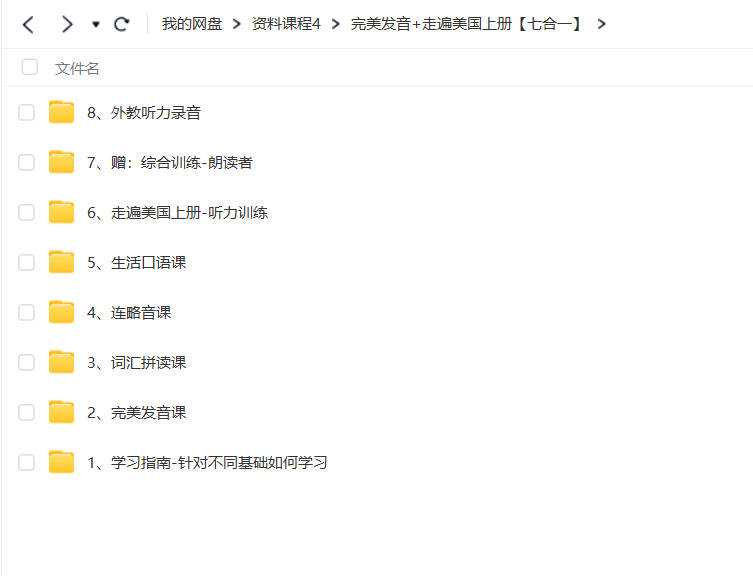Check the box for 2、完美发音课
The image size is (753, 576).
click(x=26, y=412)
